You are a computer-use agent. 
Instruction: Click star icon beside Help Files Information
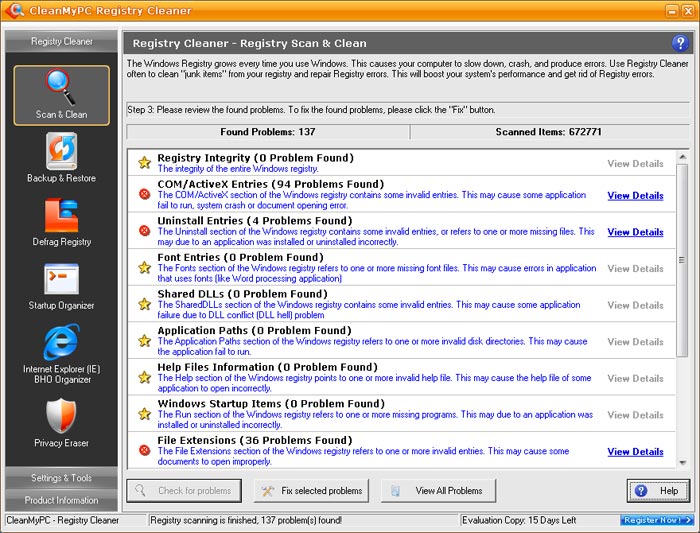[144, 377]
